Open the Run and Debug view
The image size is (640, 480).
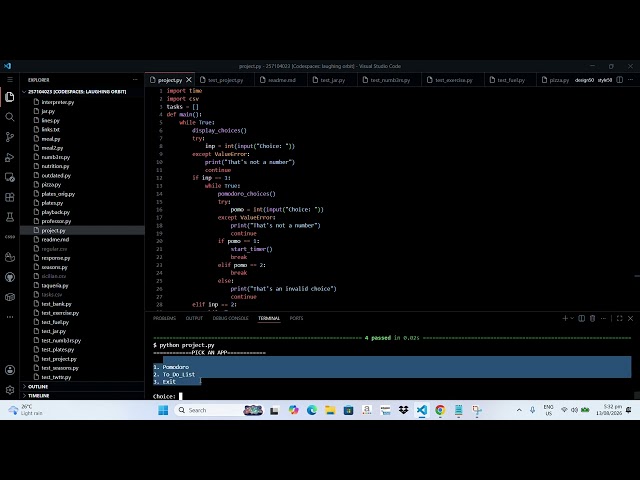click(x=10, y=157)
